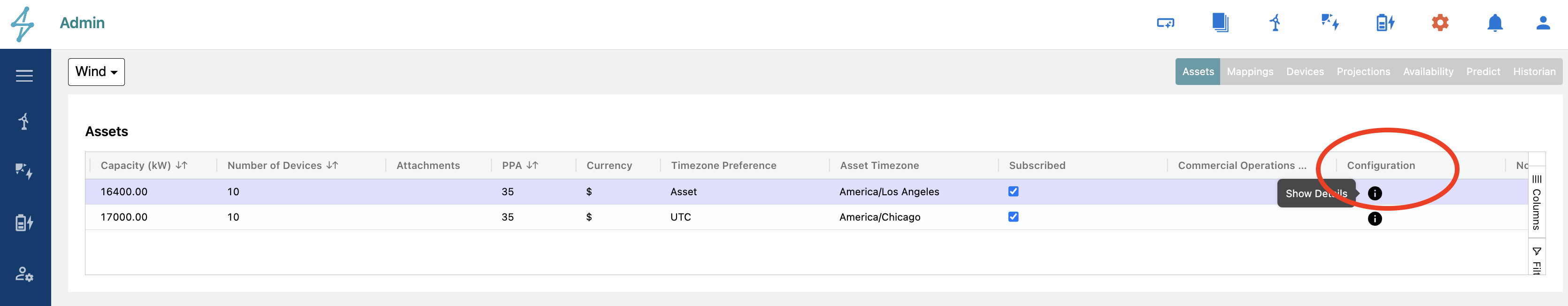Viewport: 1568px width, 306px height.
Task: Expand the Filters side panel
Action: point(1537,260)
